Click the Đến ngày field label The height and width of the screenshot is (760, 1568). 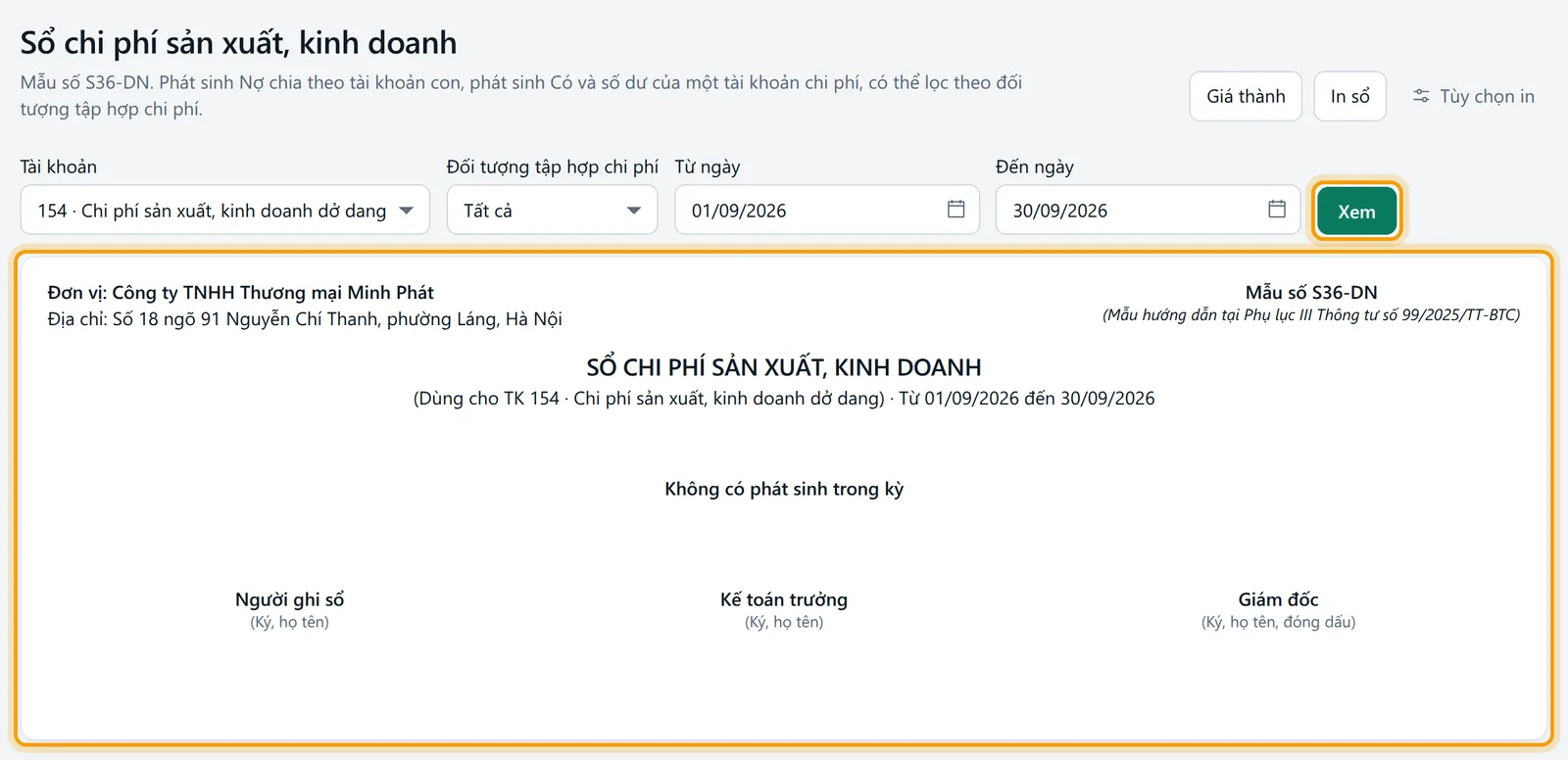tap(1035, 166)
